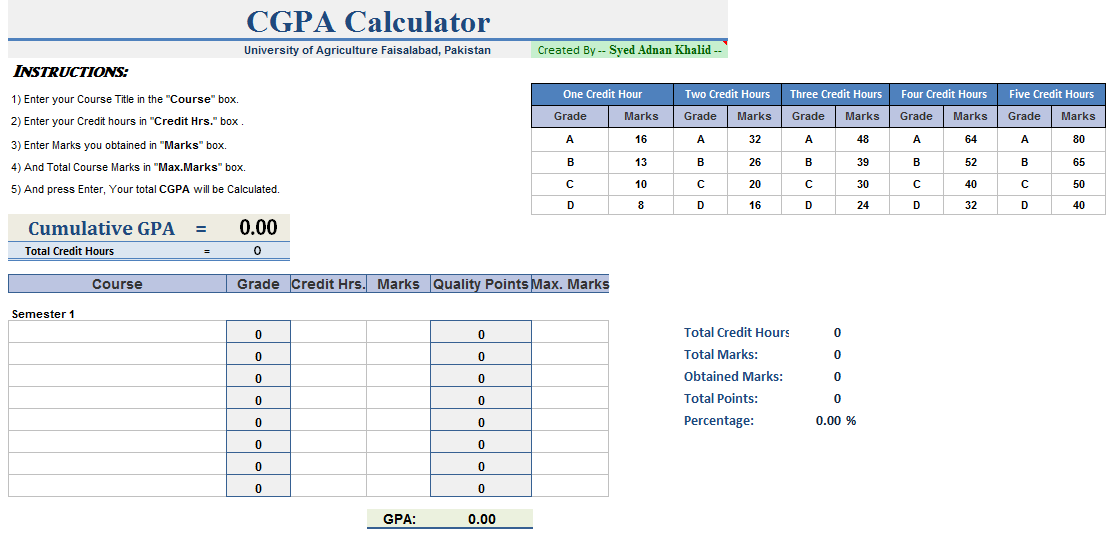Click last row Course input cell in Semester 1
Image resolution: width=1119 pixels, height=541 pixels.
pos(117,486)
